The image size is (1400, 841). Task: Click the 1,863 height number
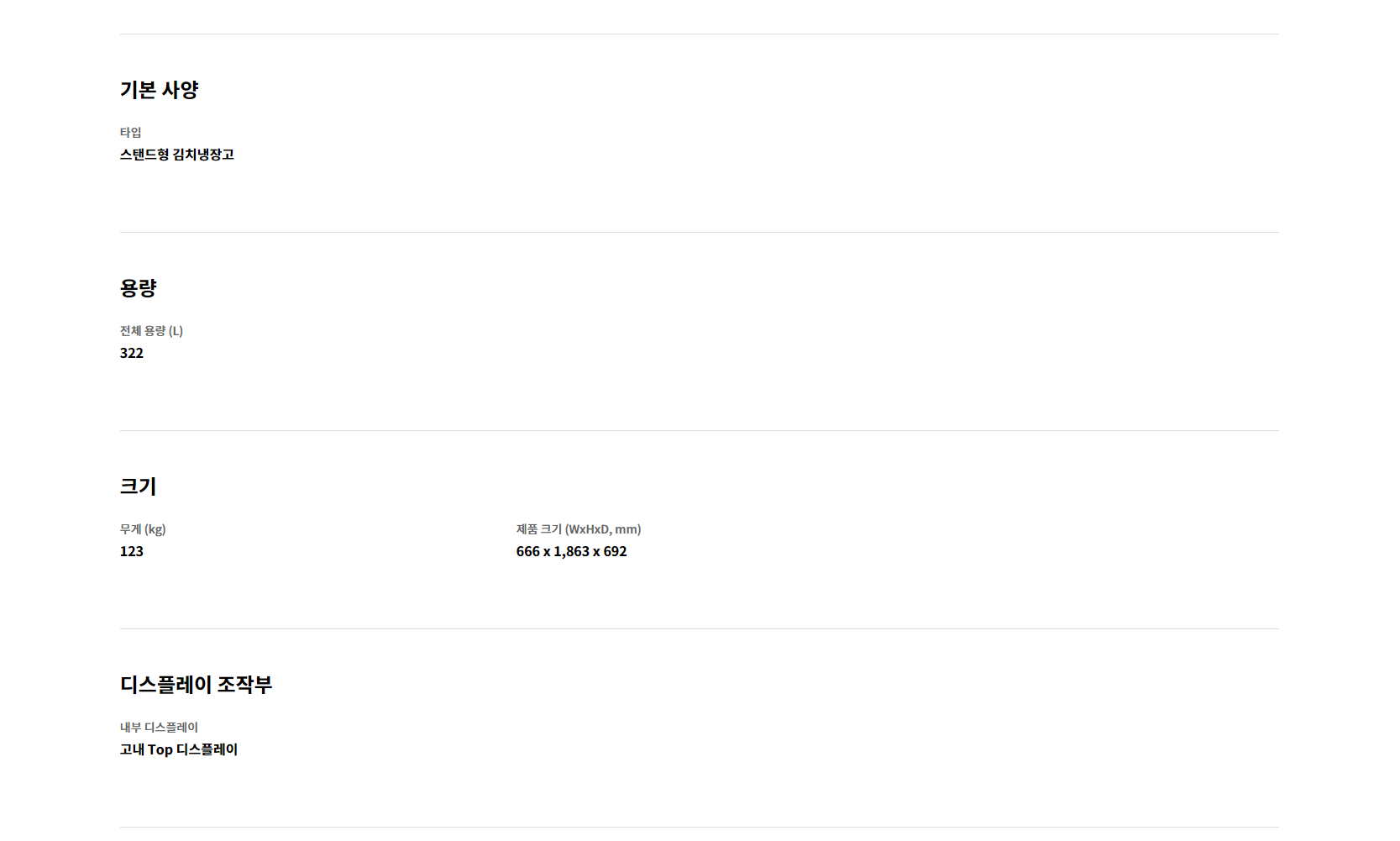point(572,551)
